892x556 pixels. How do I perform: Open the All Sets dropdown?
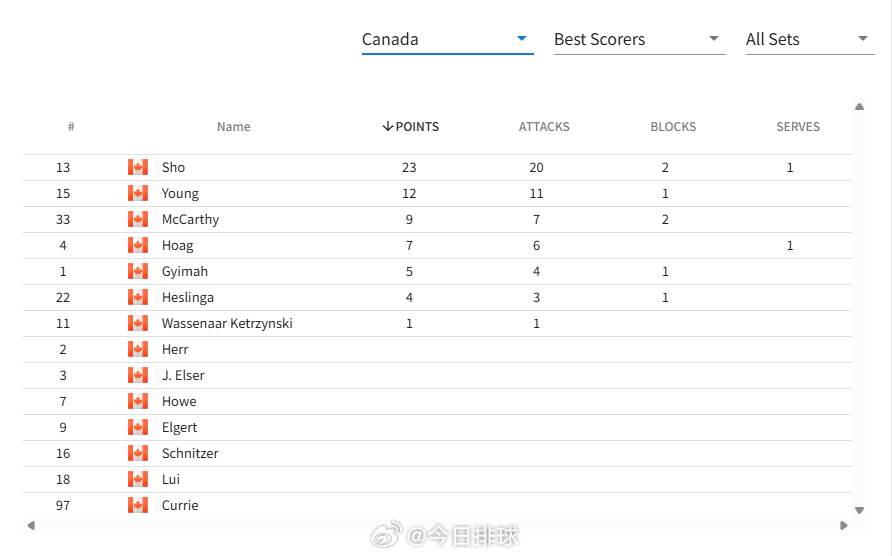tap(810, 39)
